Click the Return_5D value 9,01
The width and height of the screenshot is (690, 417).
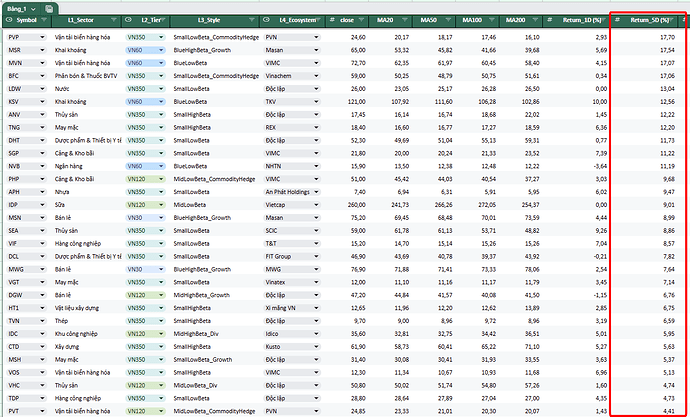pyautogui.click(x=668, y=205)
